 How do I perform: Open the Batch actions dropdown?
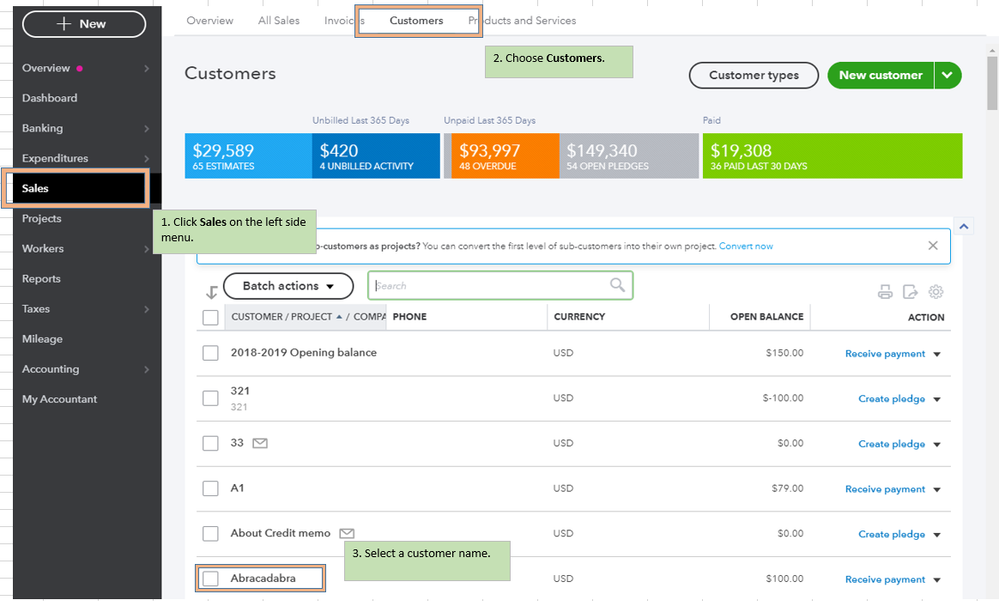point(288,286)
